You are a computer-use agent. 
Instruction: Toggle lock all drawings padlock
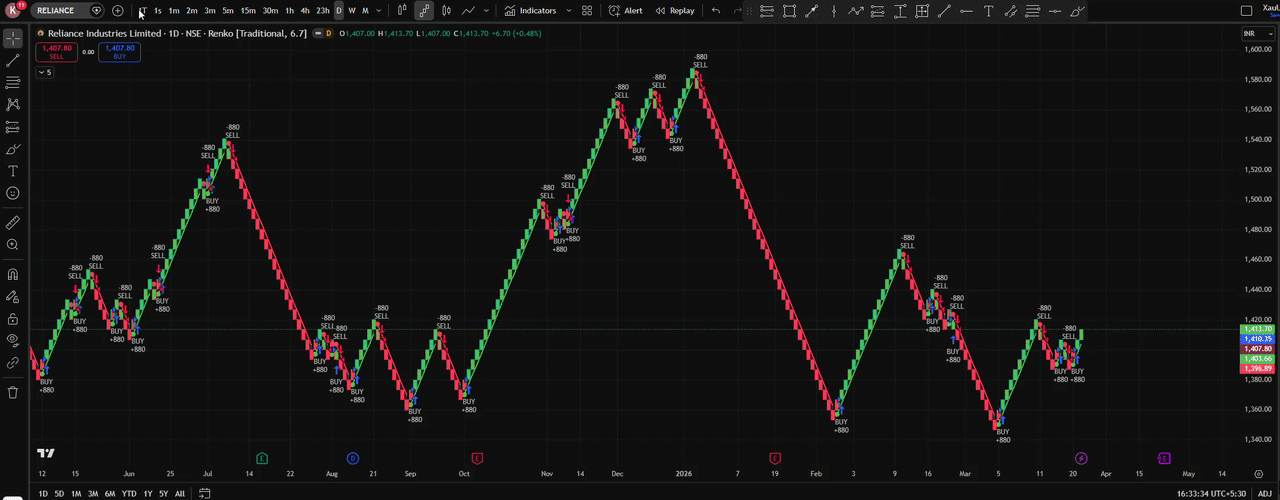13,319
